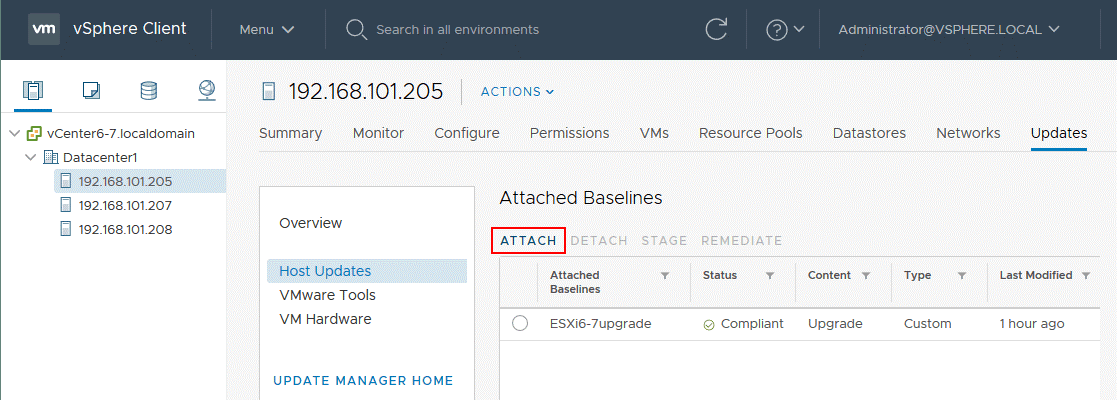Switch to the Networking inventory icon
Image resolution: width=1117 pixels, height=400 pixels.
tap(206, 91)
